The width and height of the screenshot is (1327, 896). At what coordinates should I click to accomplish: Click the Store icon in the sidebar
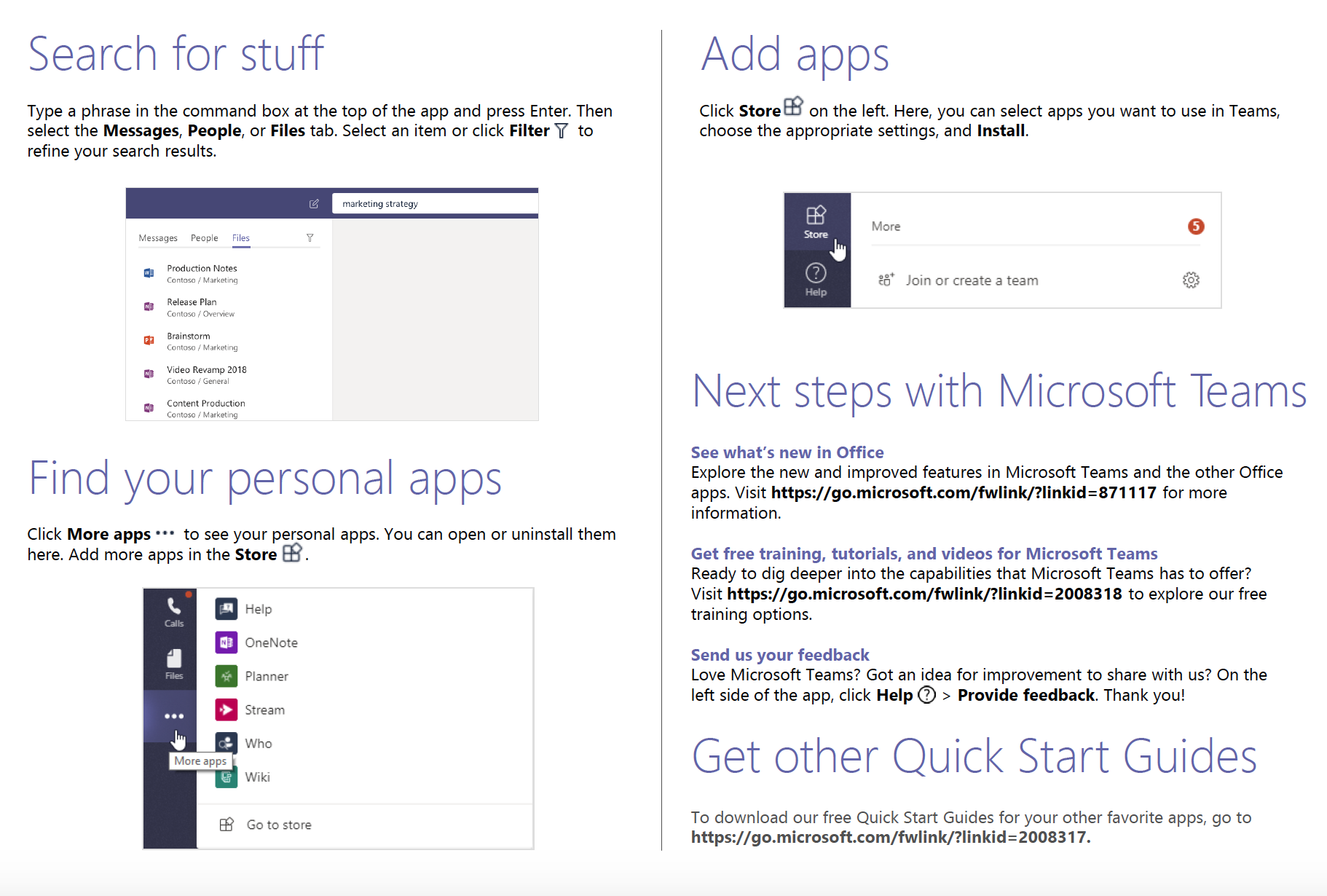(x=816, y=221)
